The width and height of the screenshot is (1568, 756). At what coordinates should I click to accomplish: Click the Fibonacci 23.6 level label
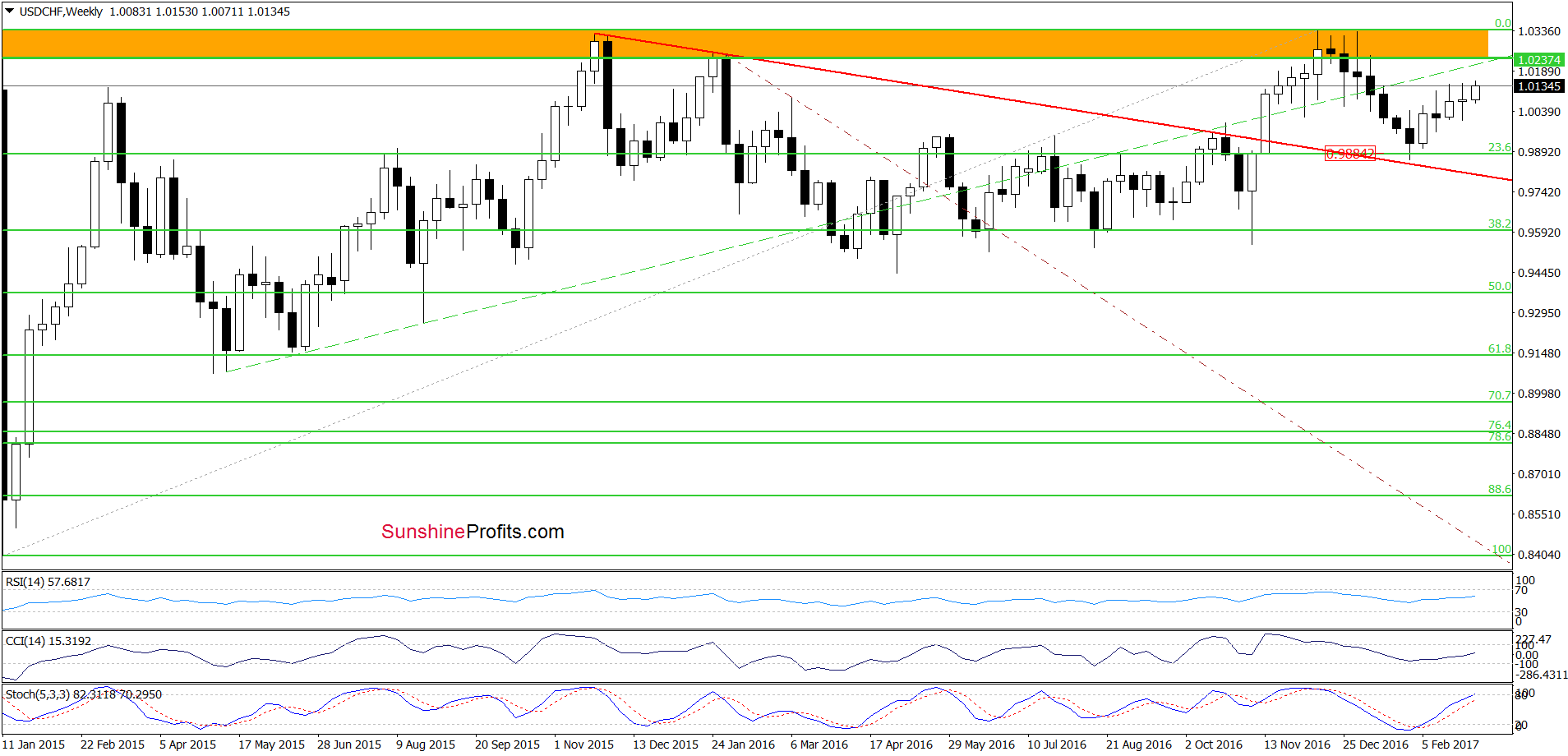(x=1500, y=148)
